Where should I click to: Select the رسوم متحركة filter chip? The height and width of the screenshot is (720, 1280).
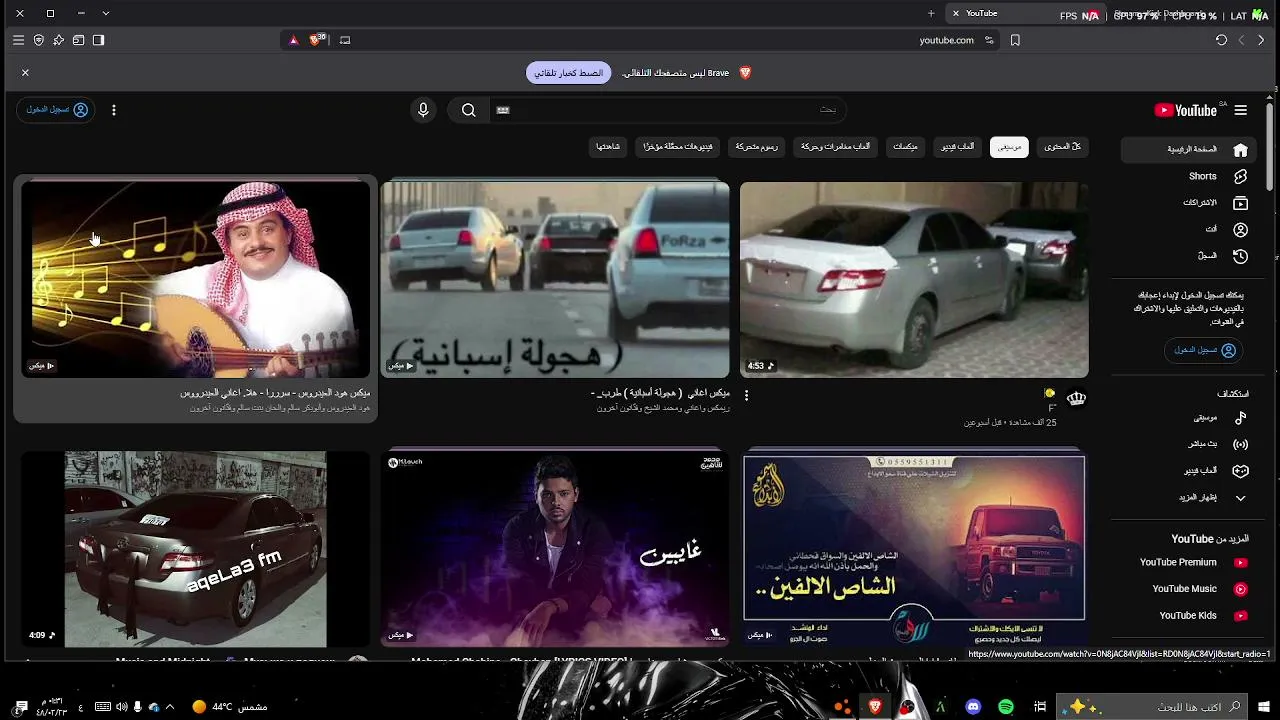click(x=757, y=147)
